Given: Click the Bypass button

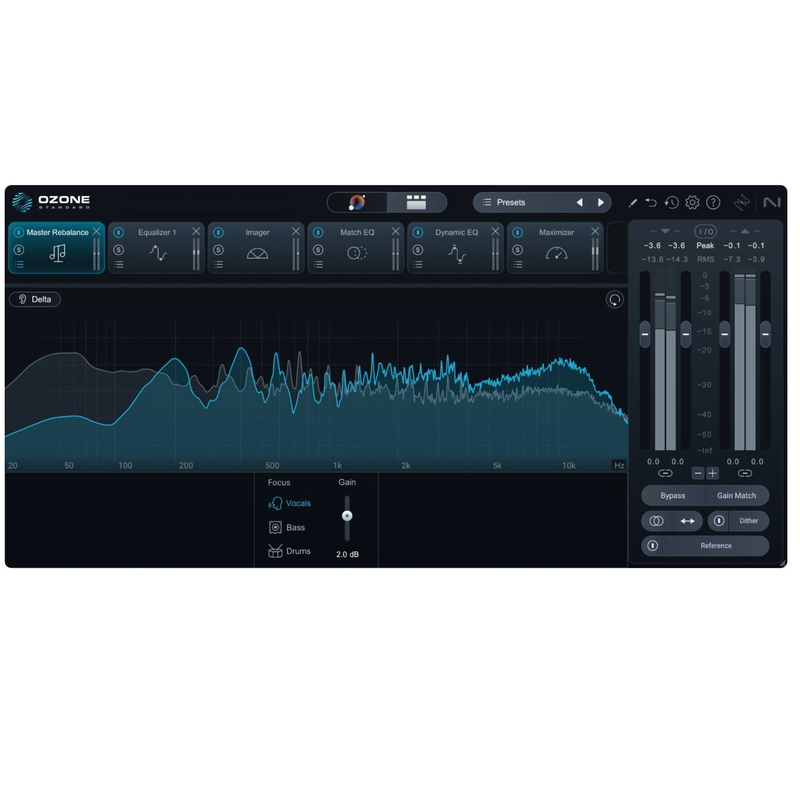Looking at the screenshot, I should pos(673,495).
